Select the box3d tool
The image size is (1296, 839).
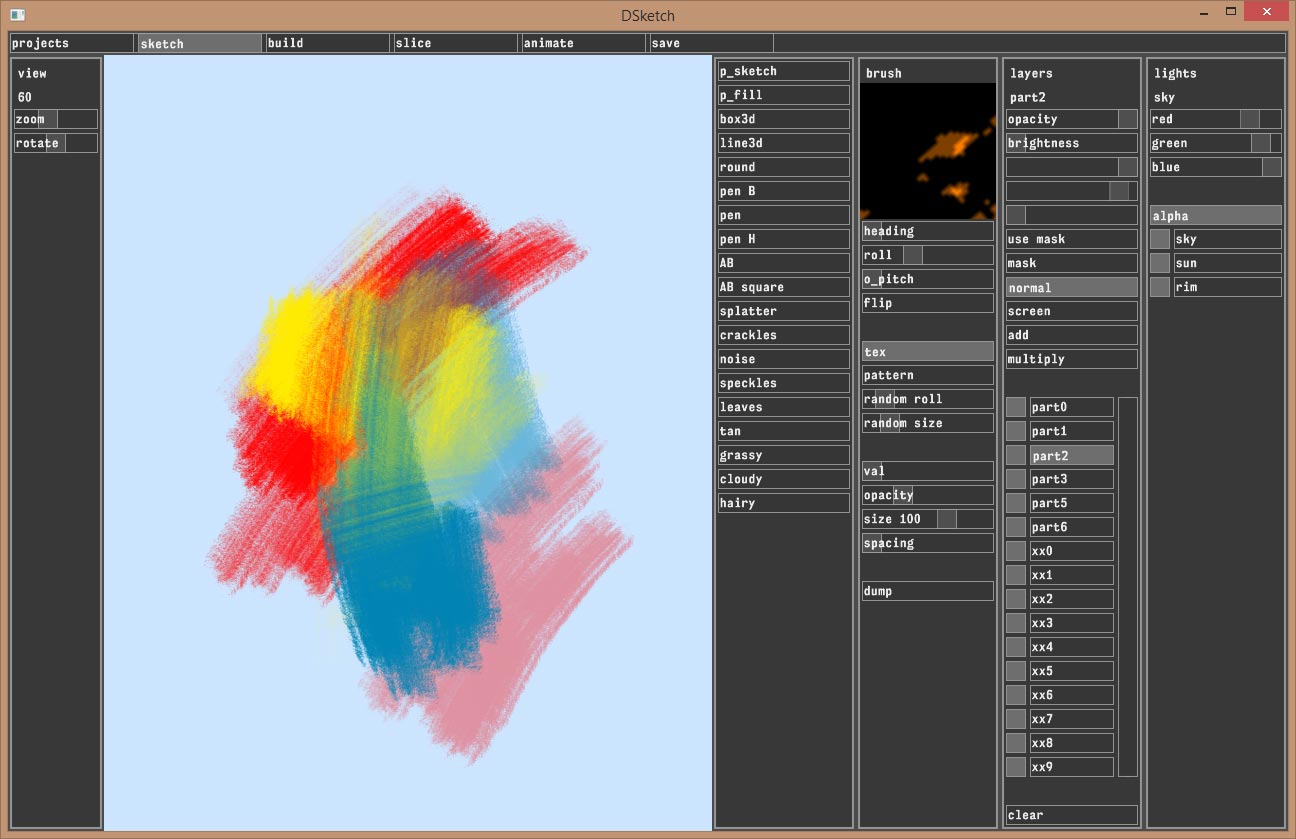pyautogui.click(x=783, y=119)
